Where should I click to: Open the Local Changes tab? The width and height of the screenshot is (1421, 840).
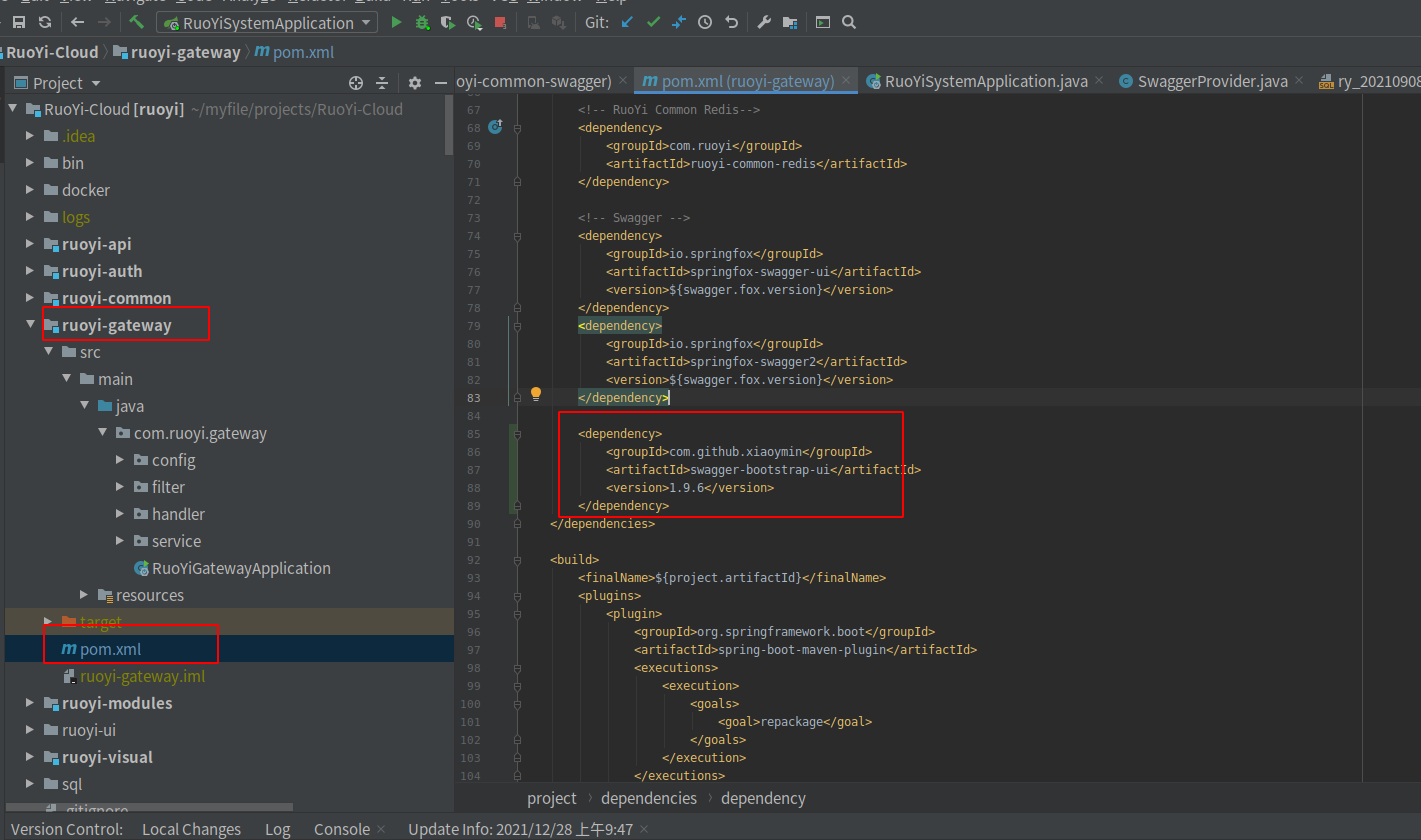[x=191, y=829]
